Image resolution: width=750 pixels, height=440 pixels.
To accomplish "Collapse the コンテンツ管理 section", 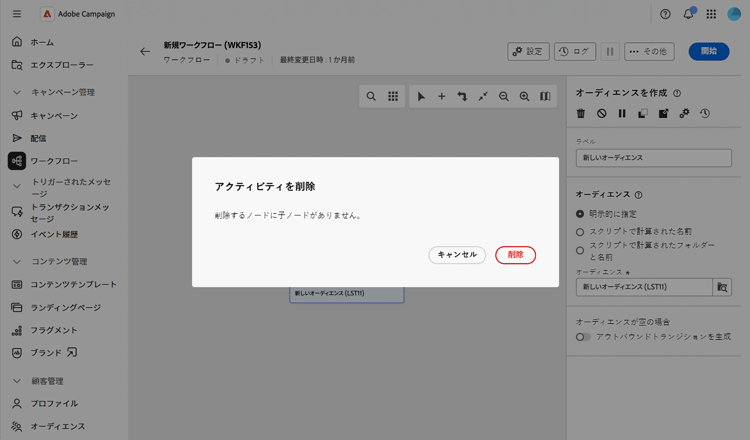I will point(17,262).
